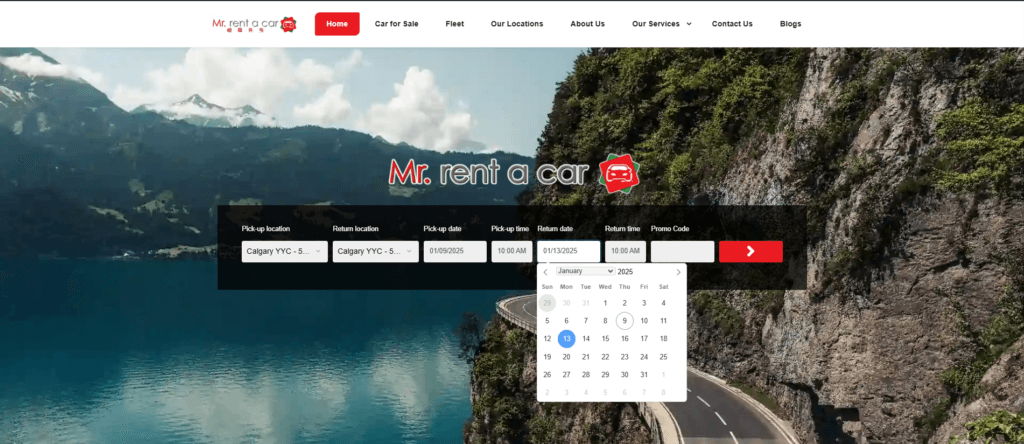Open About Us page
The width and height of the screenshot is (1024, 444).
(x=587, y=24)
